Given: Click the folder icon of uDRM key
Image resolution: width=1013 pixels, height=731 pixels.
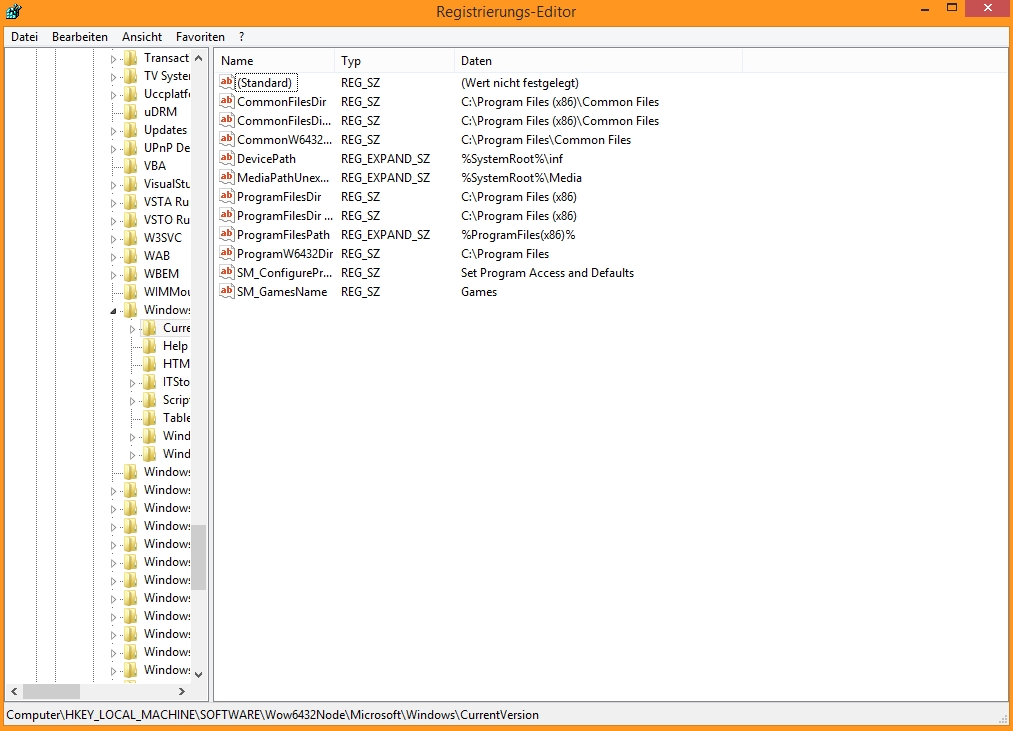Looking at the screenshot, I should pyautogui.click(x=131, y=112).
